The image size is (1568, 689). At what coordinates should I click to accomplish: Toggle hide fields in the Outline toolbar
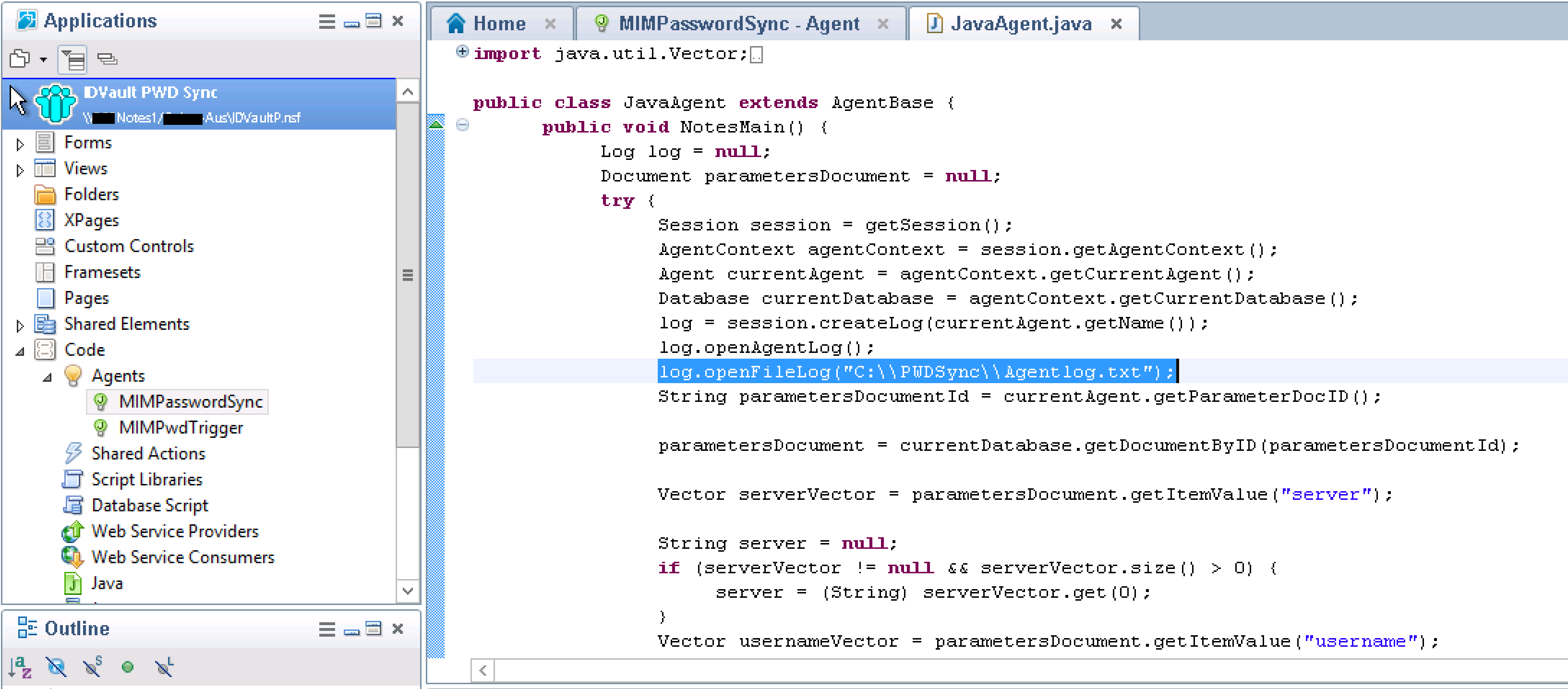[x=56, y=667]
